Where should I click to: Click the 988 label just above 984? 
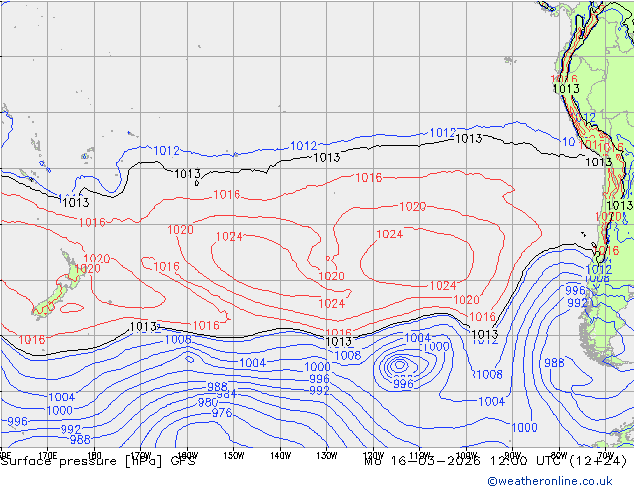[217, 386]
